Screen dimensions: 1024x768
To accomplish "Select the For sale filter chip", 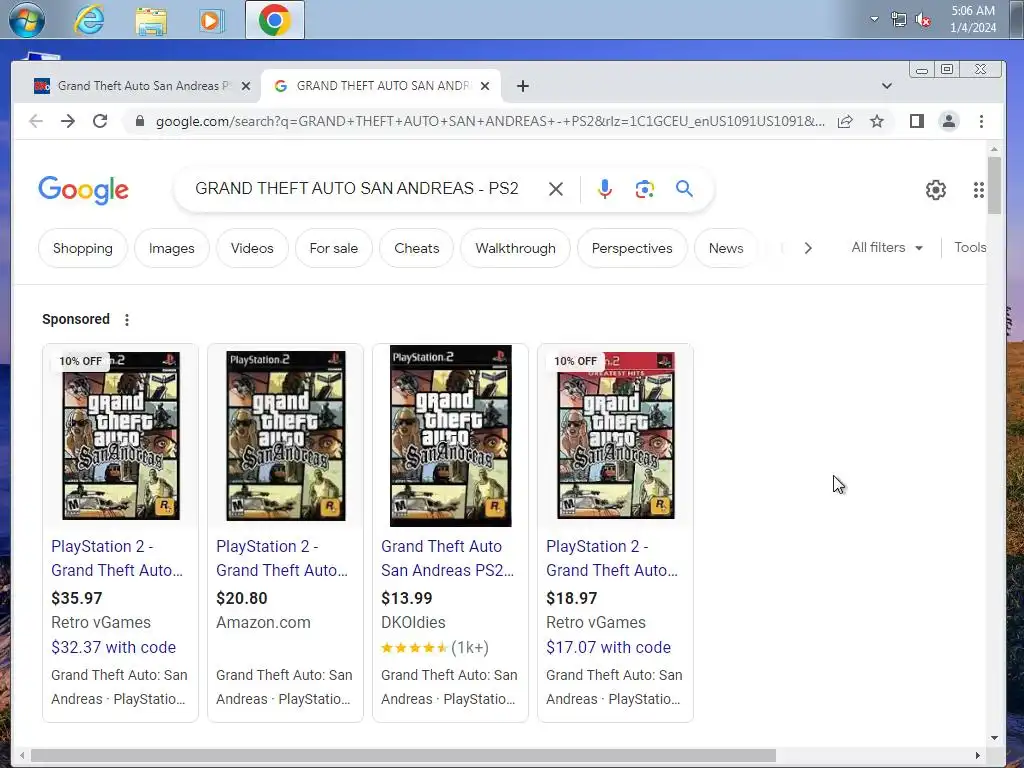I will [334, 248].
